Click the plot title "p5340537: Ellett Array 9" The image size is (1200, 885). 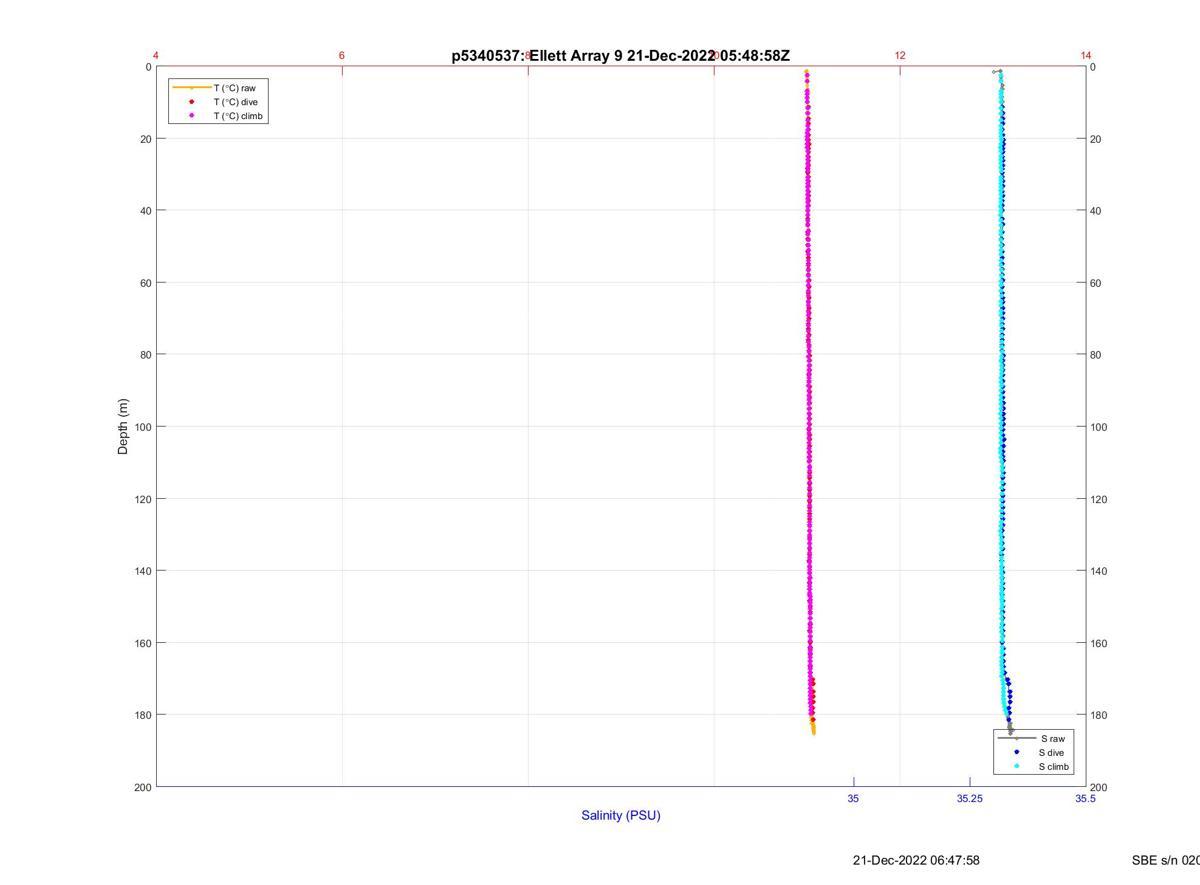[537, 56]
